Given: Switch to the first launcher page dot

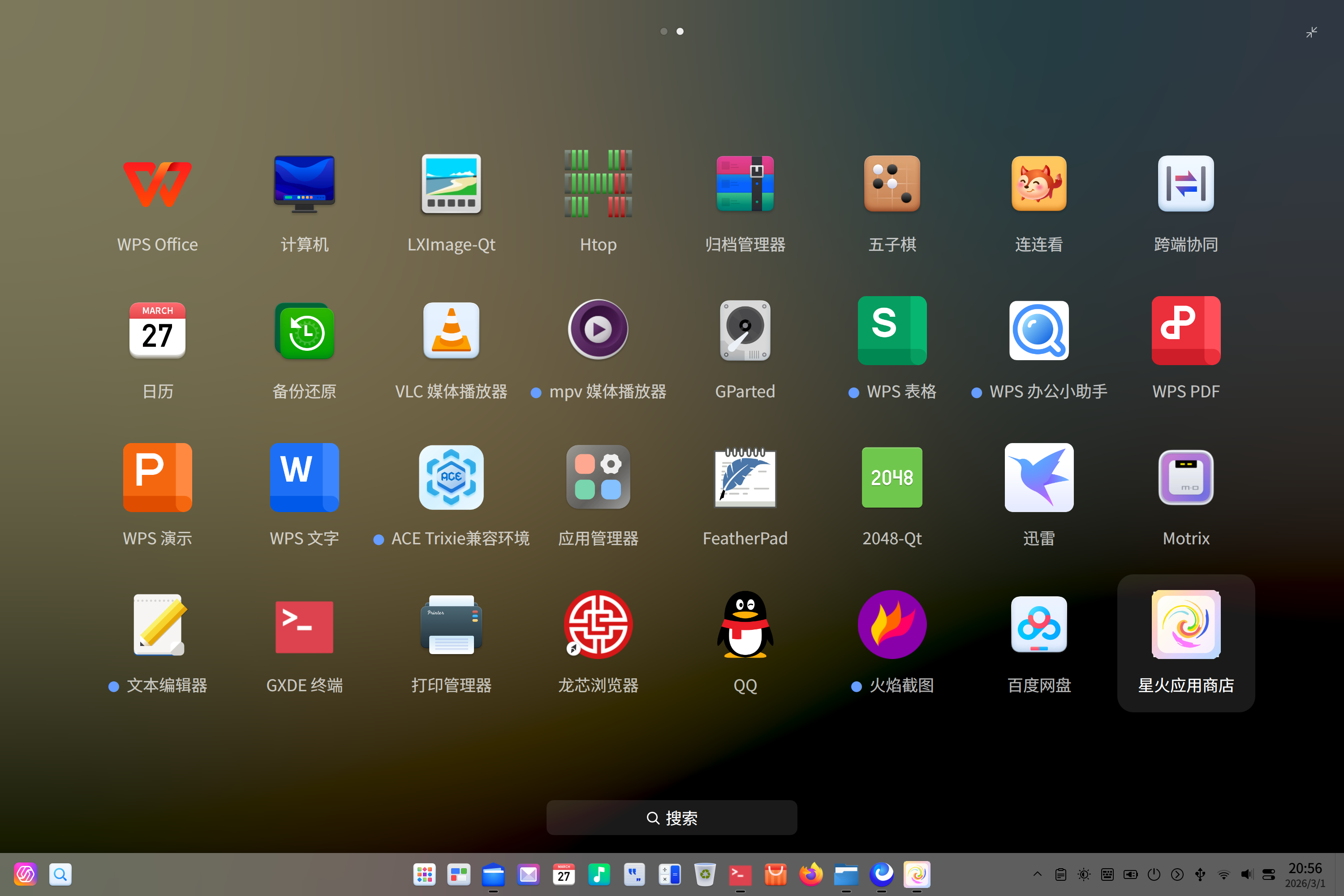Looking at the screenshot, I should click(664, 31).
